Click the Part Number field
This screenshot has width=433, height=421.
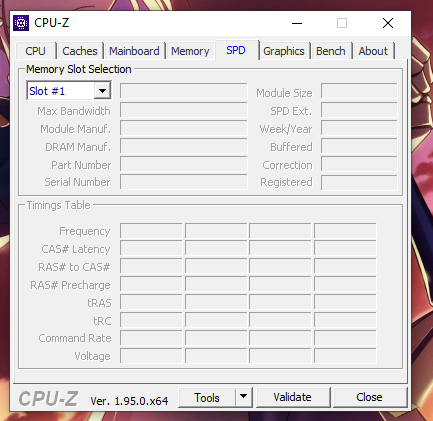184,164
